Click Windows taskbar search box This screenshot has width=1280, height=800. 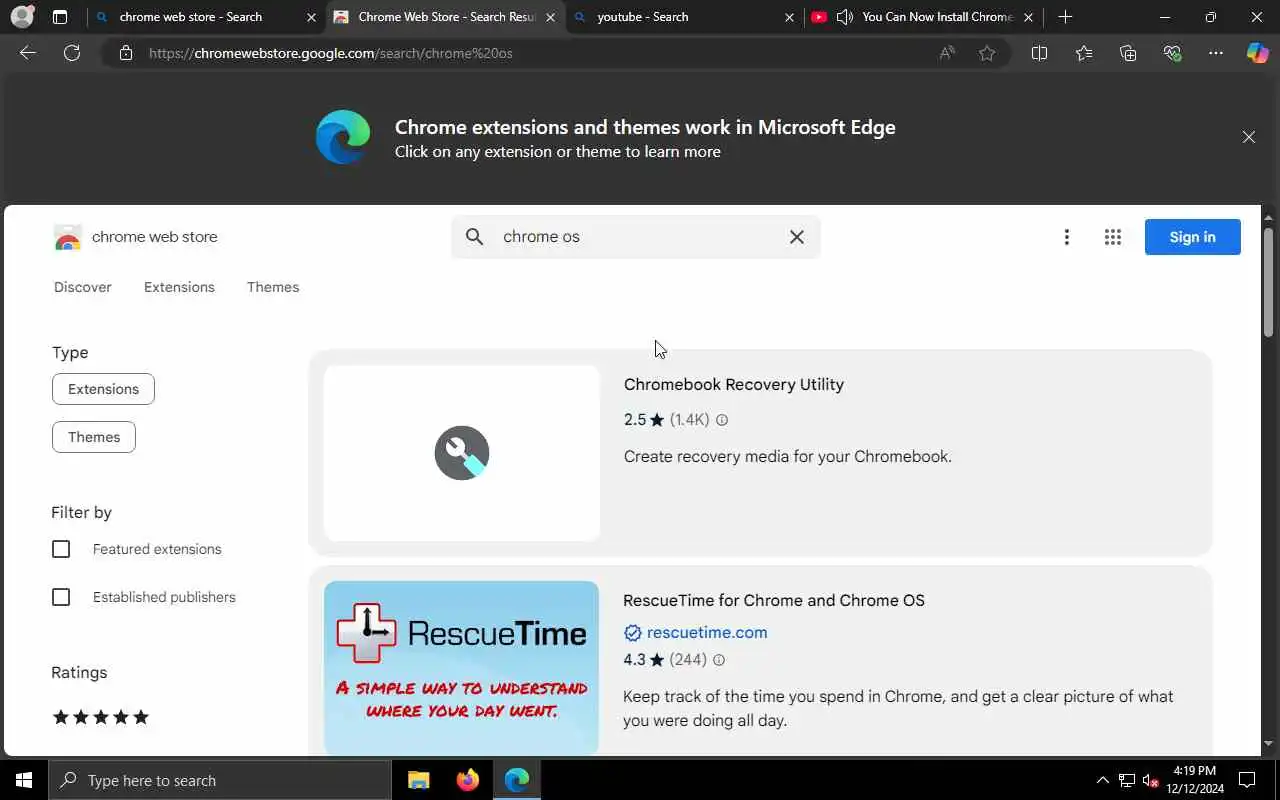(220, 780)
